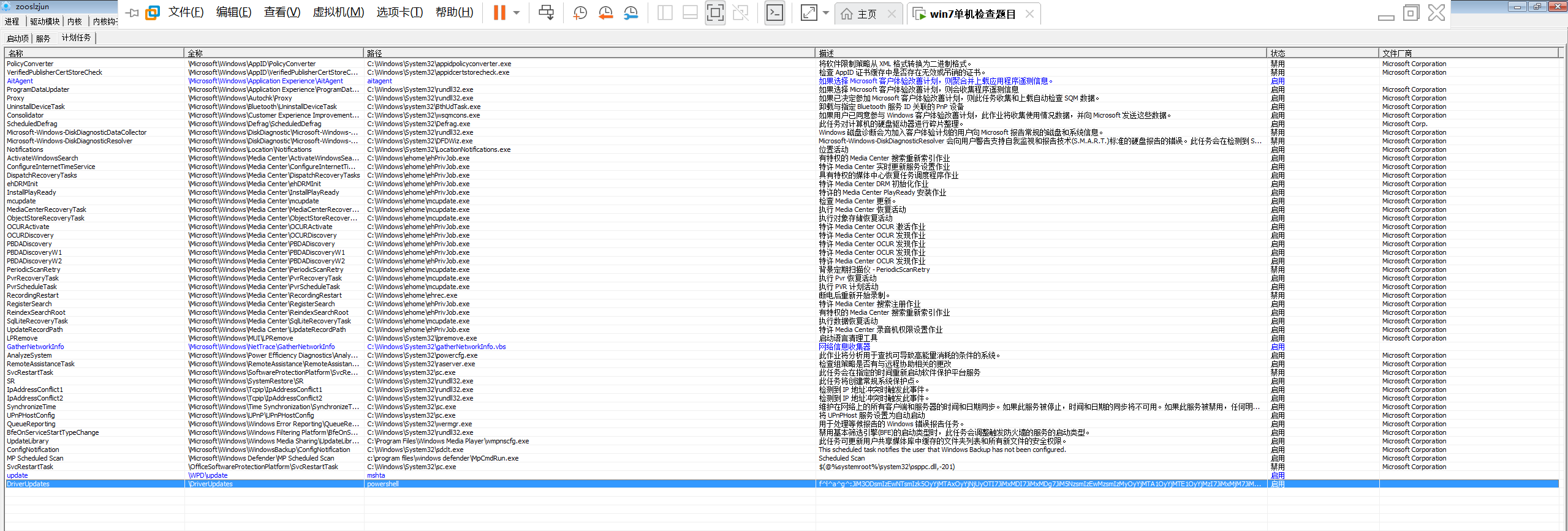Select the GatherNetworkInfo task row
Screen dimensions: 1568x531
(x=782, y=347)
